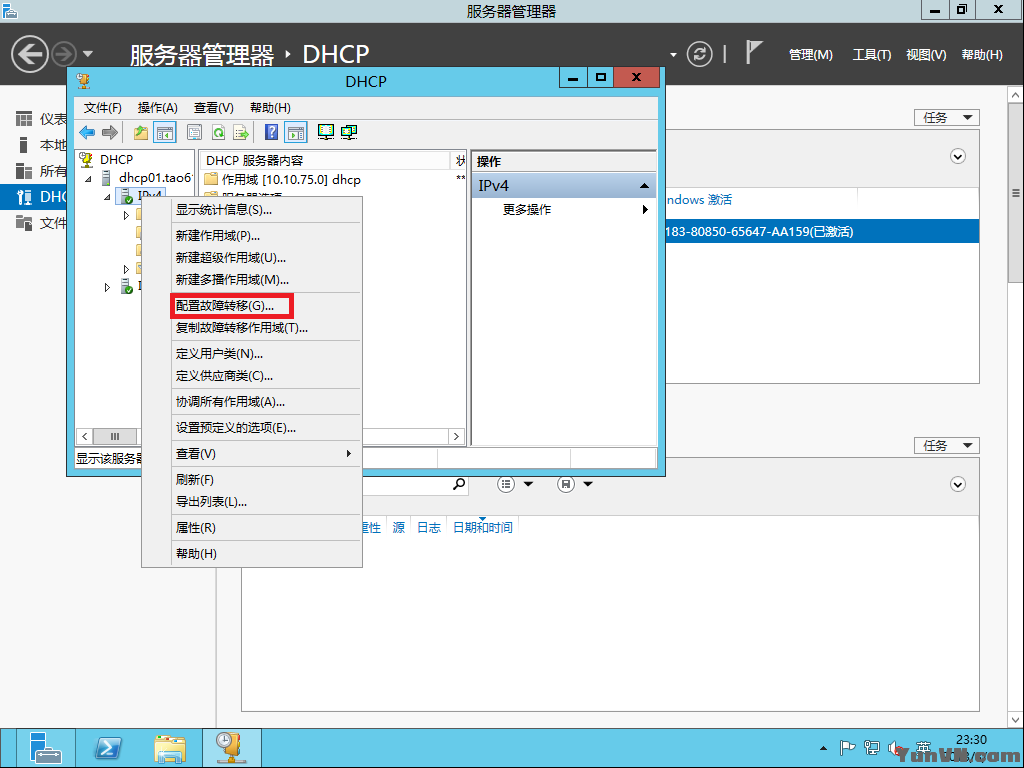Select the 作用域 [10.10.75.0] dhcp list row
The image size is (1024, 768).
[333, 180]
